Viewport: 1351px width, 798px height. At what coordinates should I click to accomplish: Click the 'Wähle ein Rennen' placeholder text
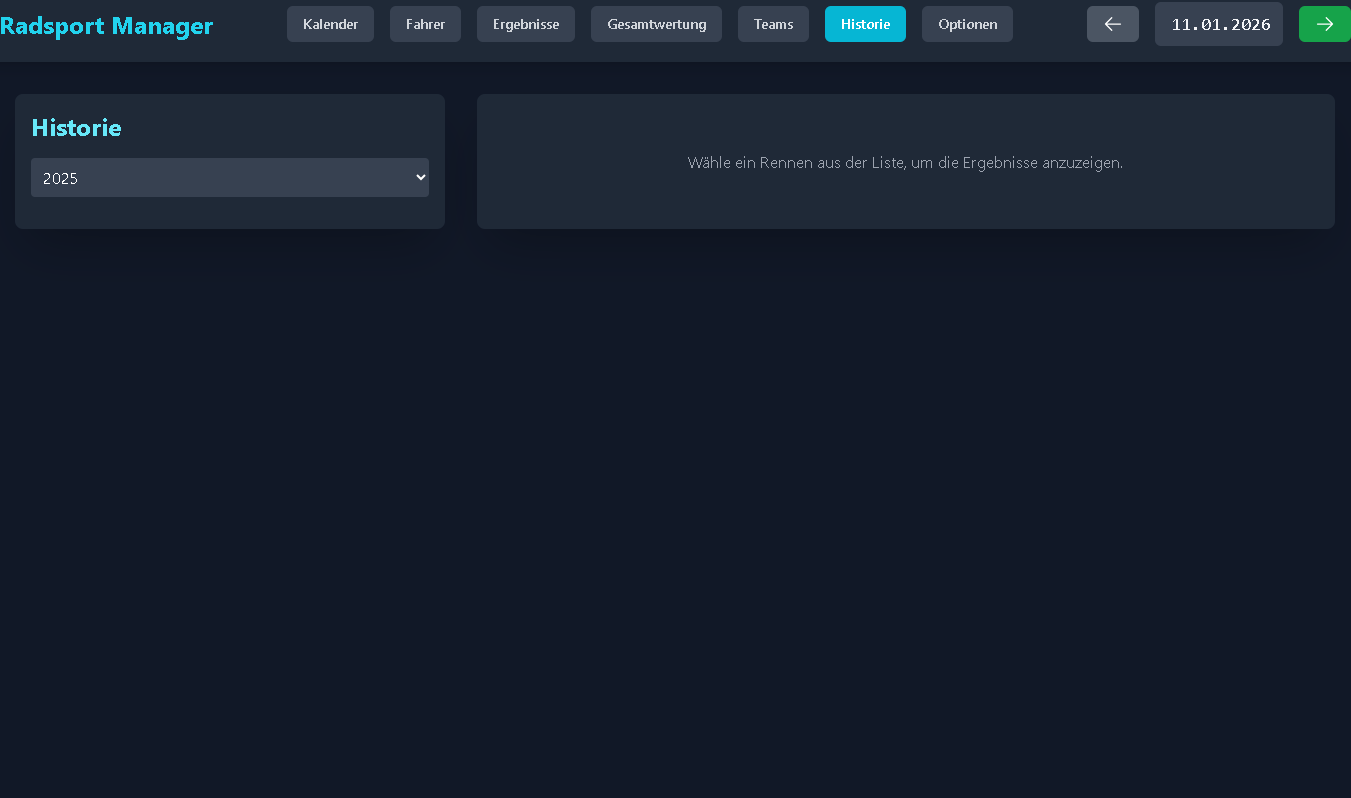tap(905, 162)
